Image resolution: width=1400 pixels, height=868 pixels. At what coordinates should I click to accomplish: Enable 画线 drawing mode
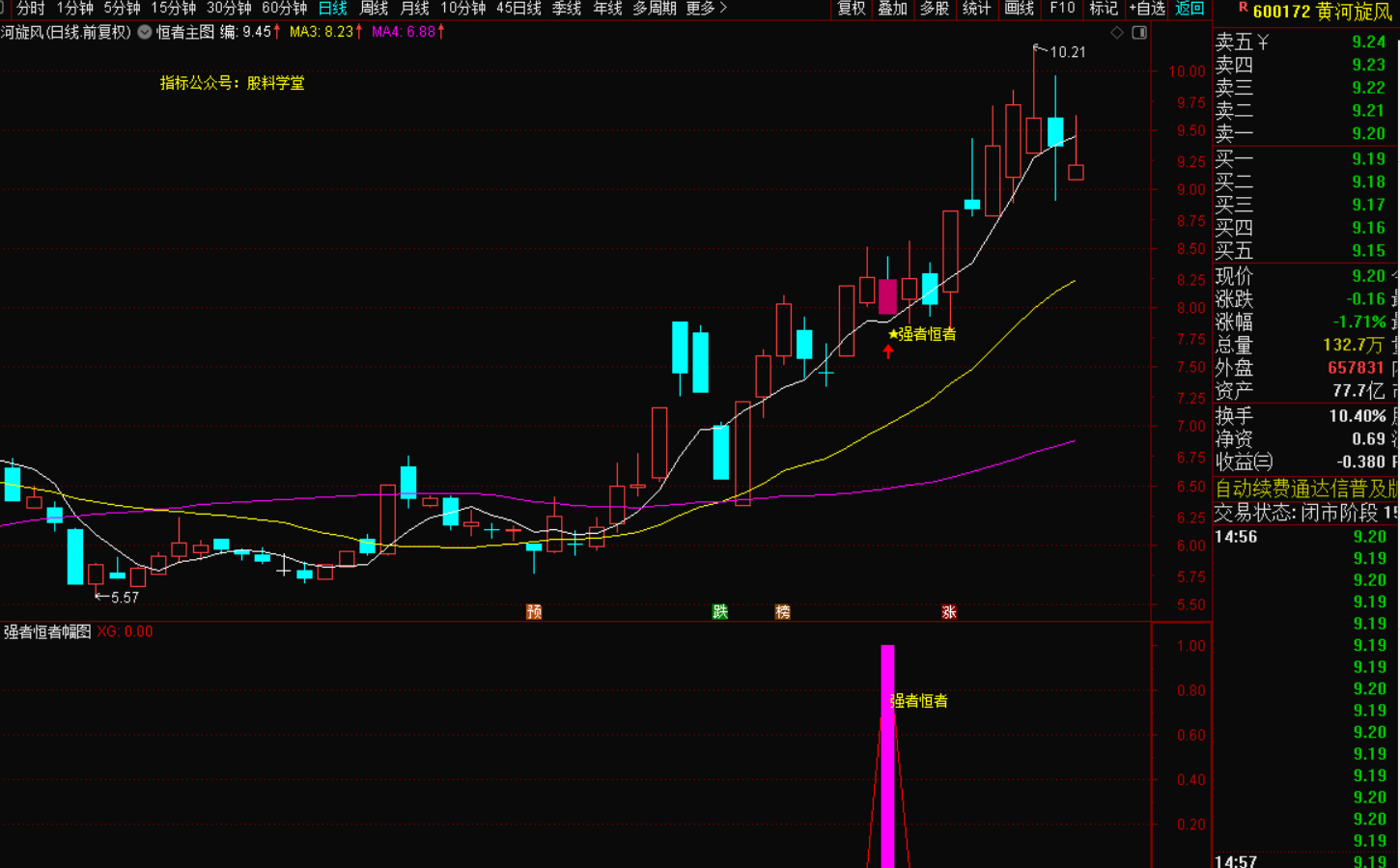click(x=1020, y=9)
